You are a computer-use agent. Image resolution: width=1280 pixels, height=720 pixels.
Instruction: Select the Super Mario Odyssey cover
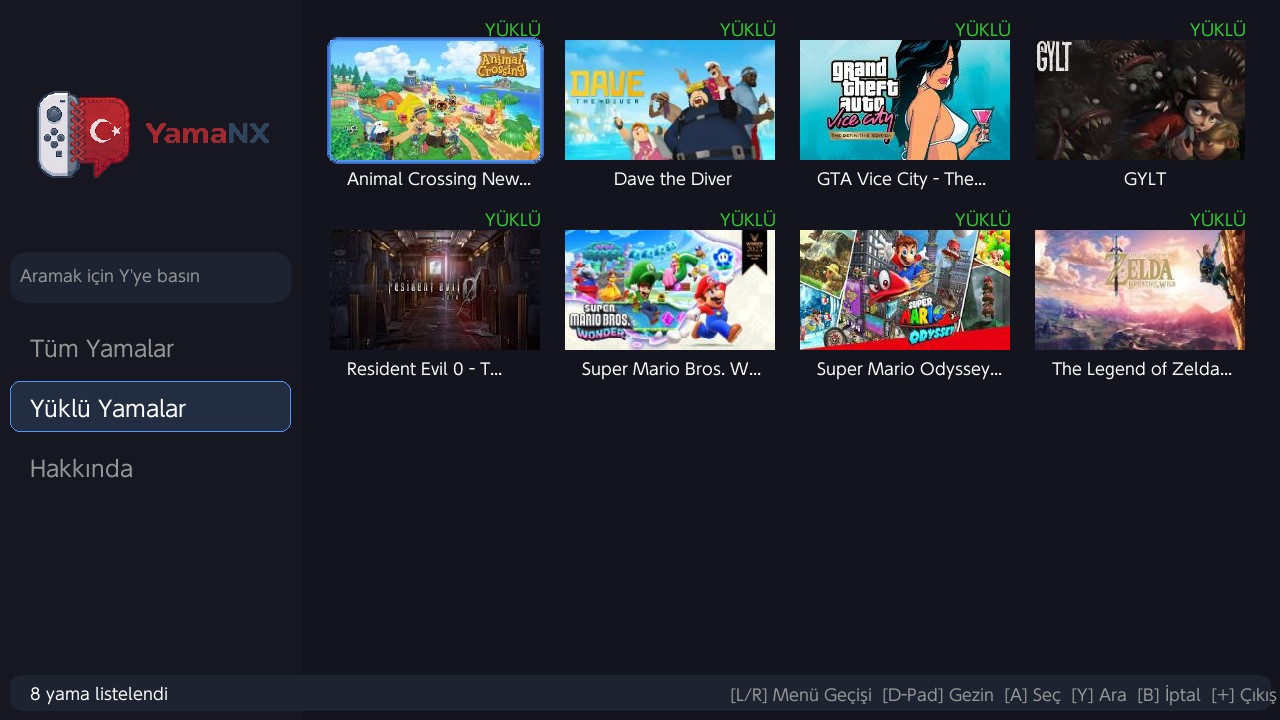click(x=905, y=290)
